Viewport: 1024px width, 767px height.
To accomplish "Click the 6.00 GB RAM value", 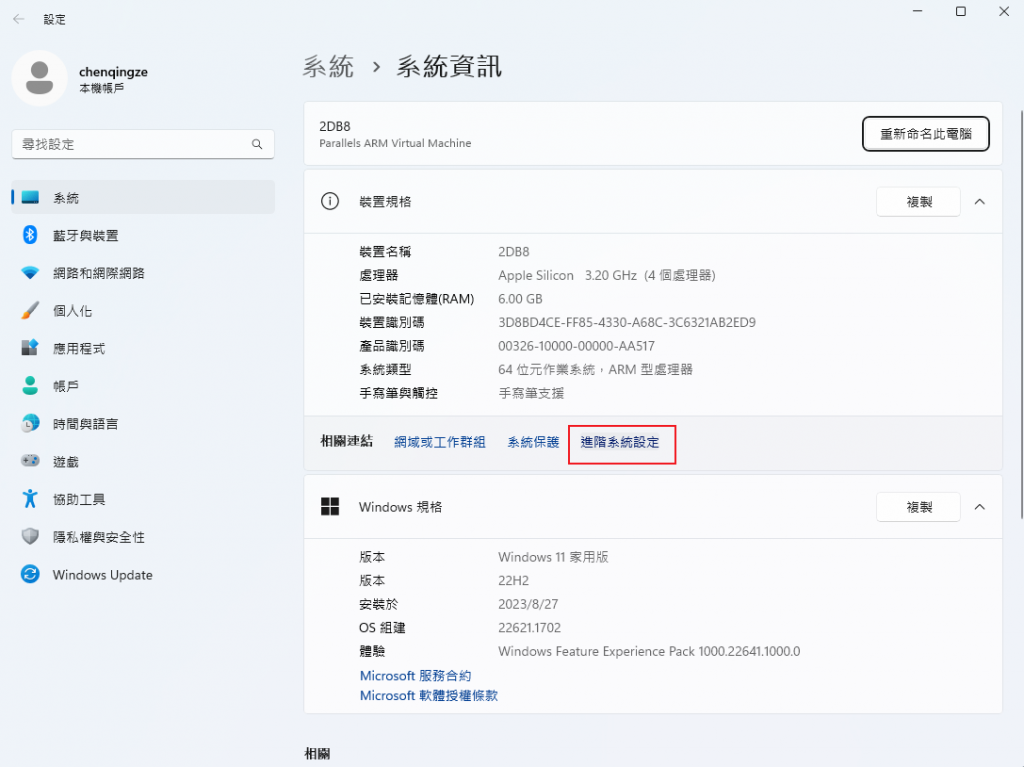I will click(520, 299).
